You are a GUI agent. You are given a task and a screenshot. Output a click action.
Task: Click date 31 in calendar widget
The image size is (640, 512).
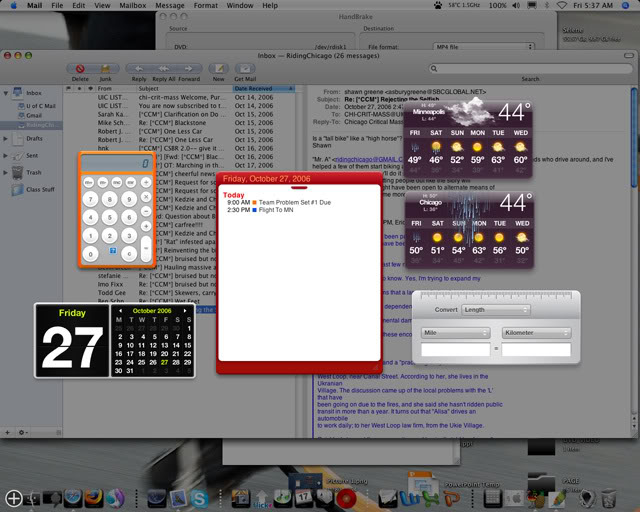click(x=130, y=371)
